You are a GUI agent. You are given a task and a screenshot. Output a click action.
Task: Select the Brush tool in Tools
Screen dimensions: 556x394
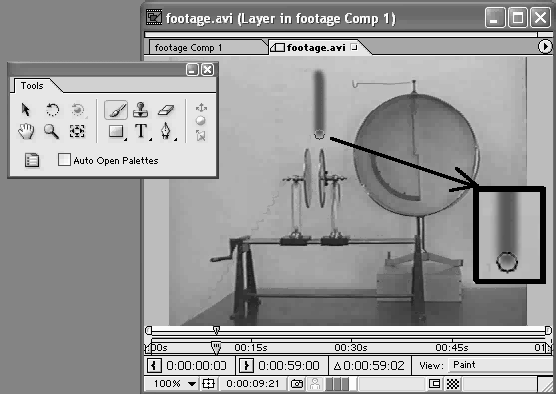[x=116, y=110]
